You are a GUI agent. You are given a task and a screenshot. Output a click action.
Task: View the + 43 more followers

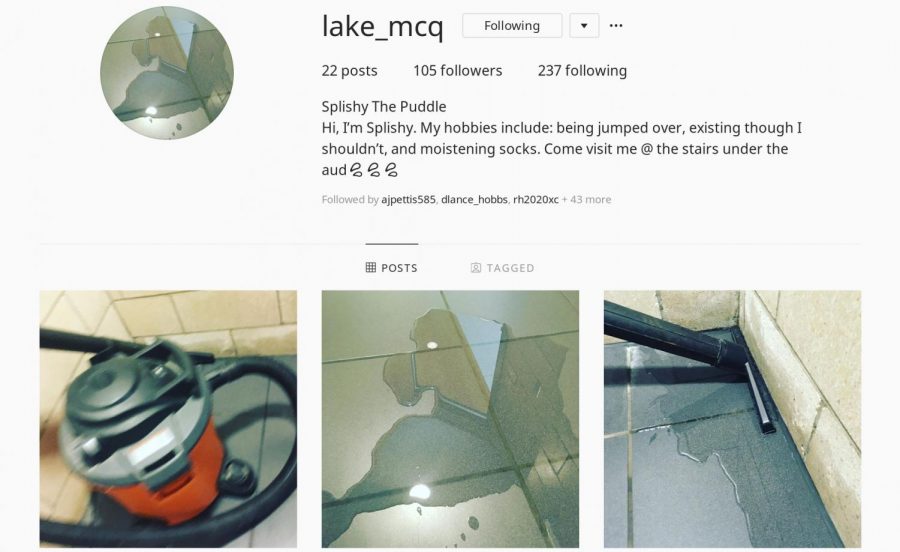click(x=586, y=200)
